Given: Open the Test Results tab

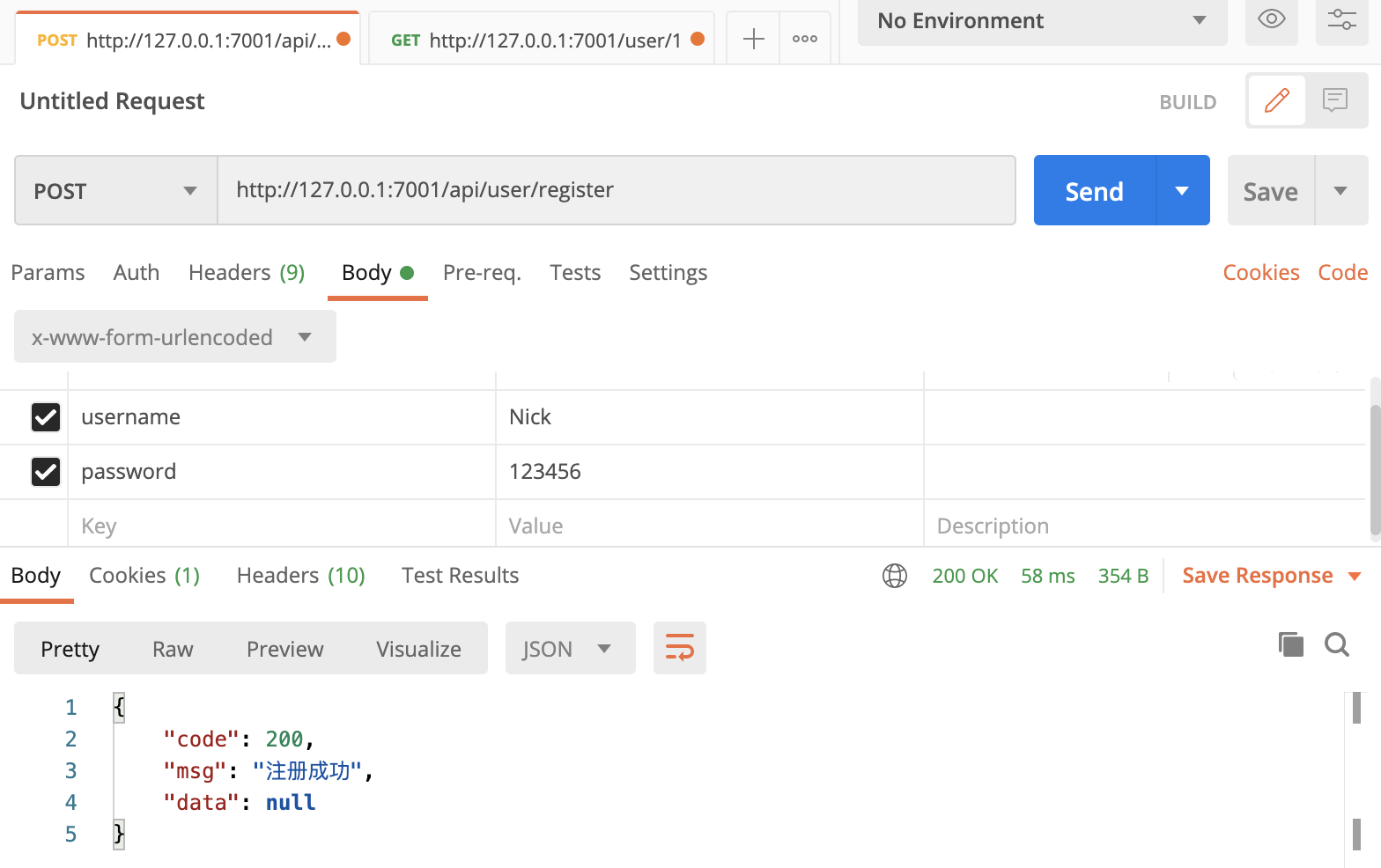Looking at the screenshot, I should [460, 576].
